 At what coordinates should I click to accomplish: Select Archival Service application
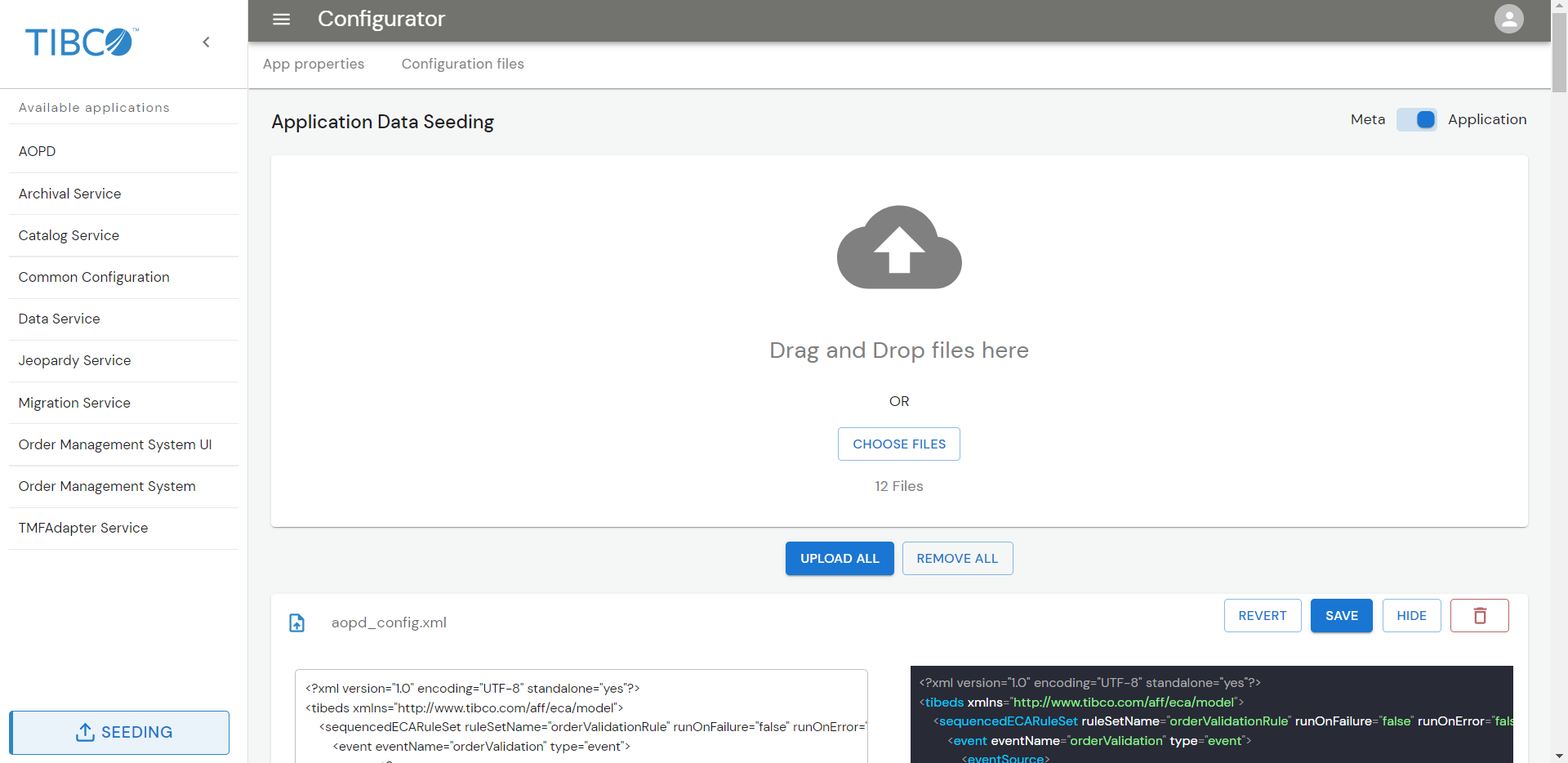[x=123, y=194]
